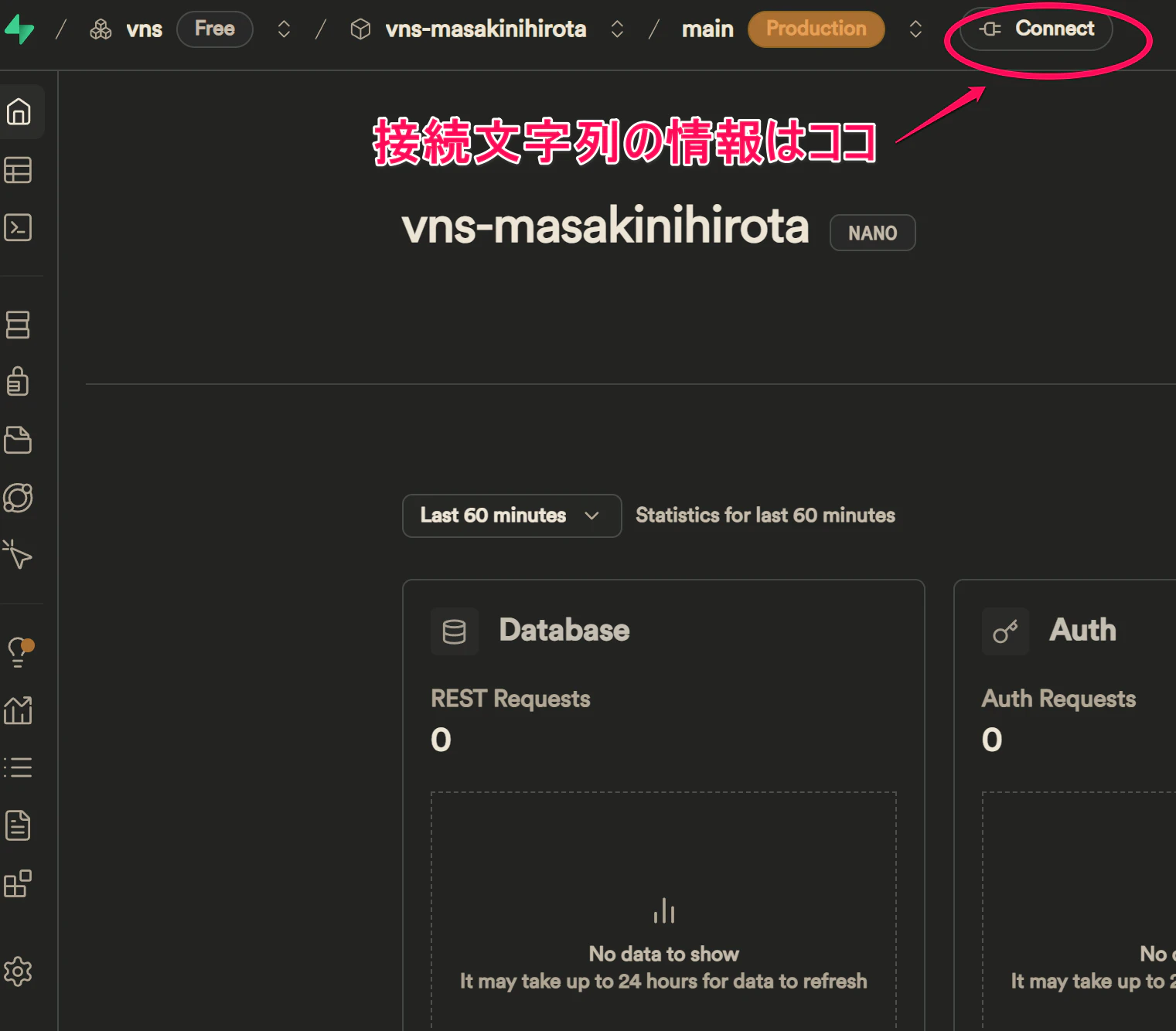Expand the project switcher chevrons

pyautogui.click(x=617, y=29)
